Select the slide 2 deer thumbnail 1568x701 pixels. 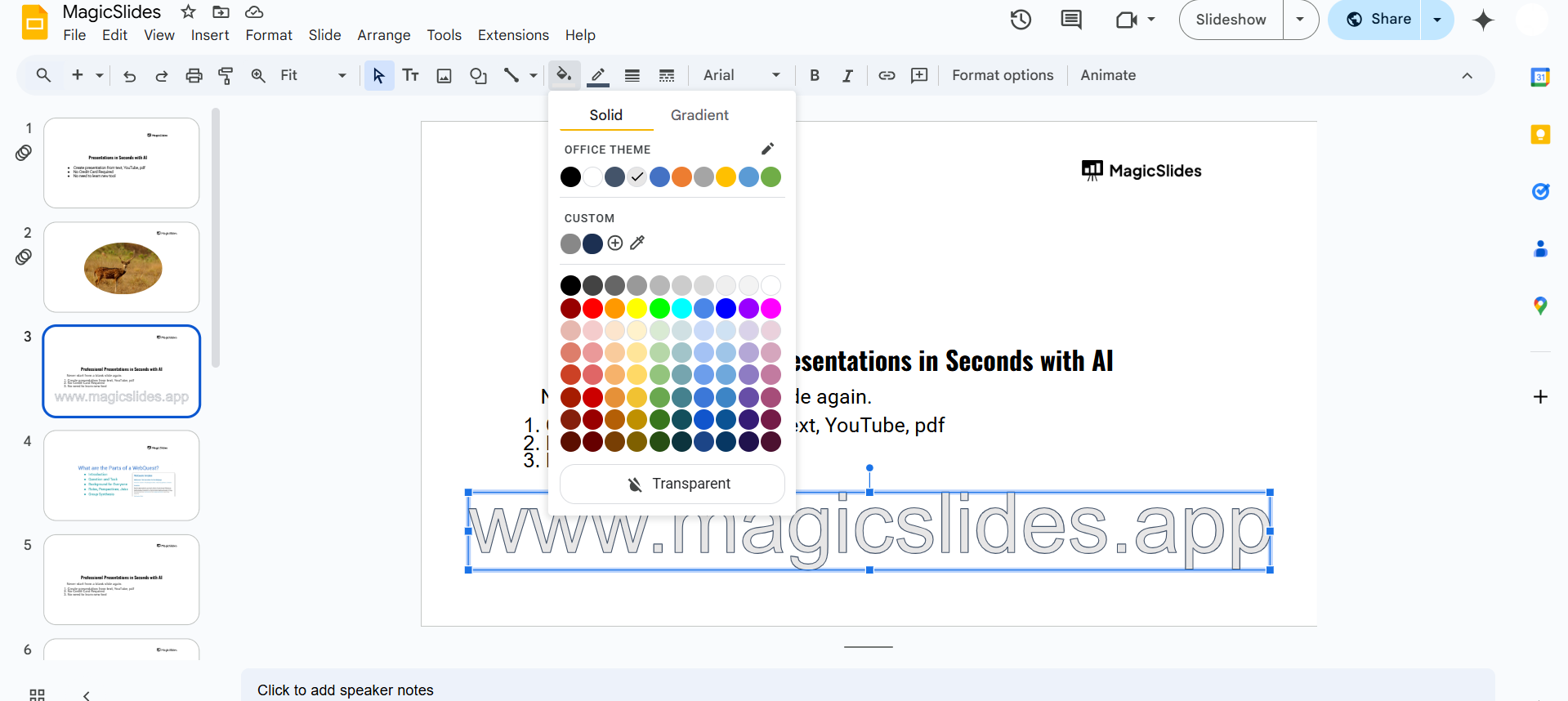(122, 267)
